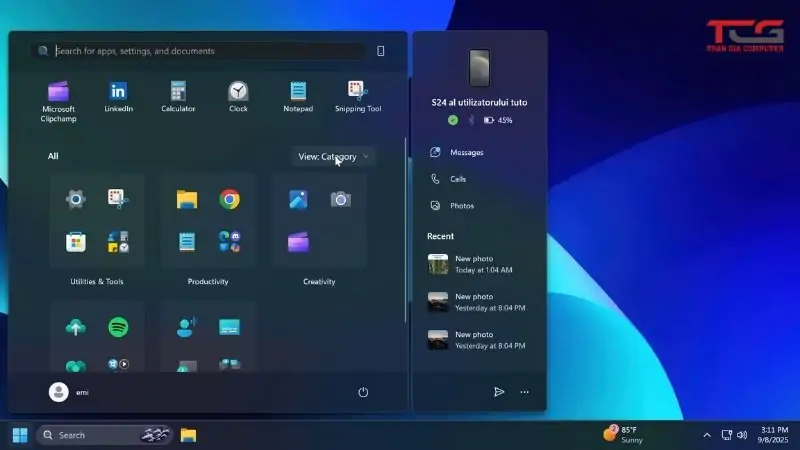Open more options ellipsis in phone panel
The height and width of the screenshot is (450, 800).
click(x=524, y=392)
